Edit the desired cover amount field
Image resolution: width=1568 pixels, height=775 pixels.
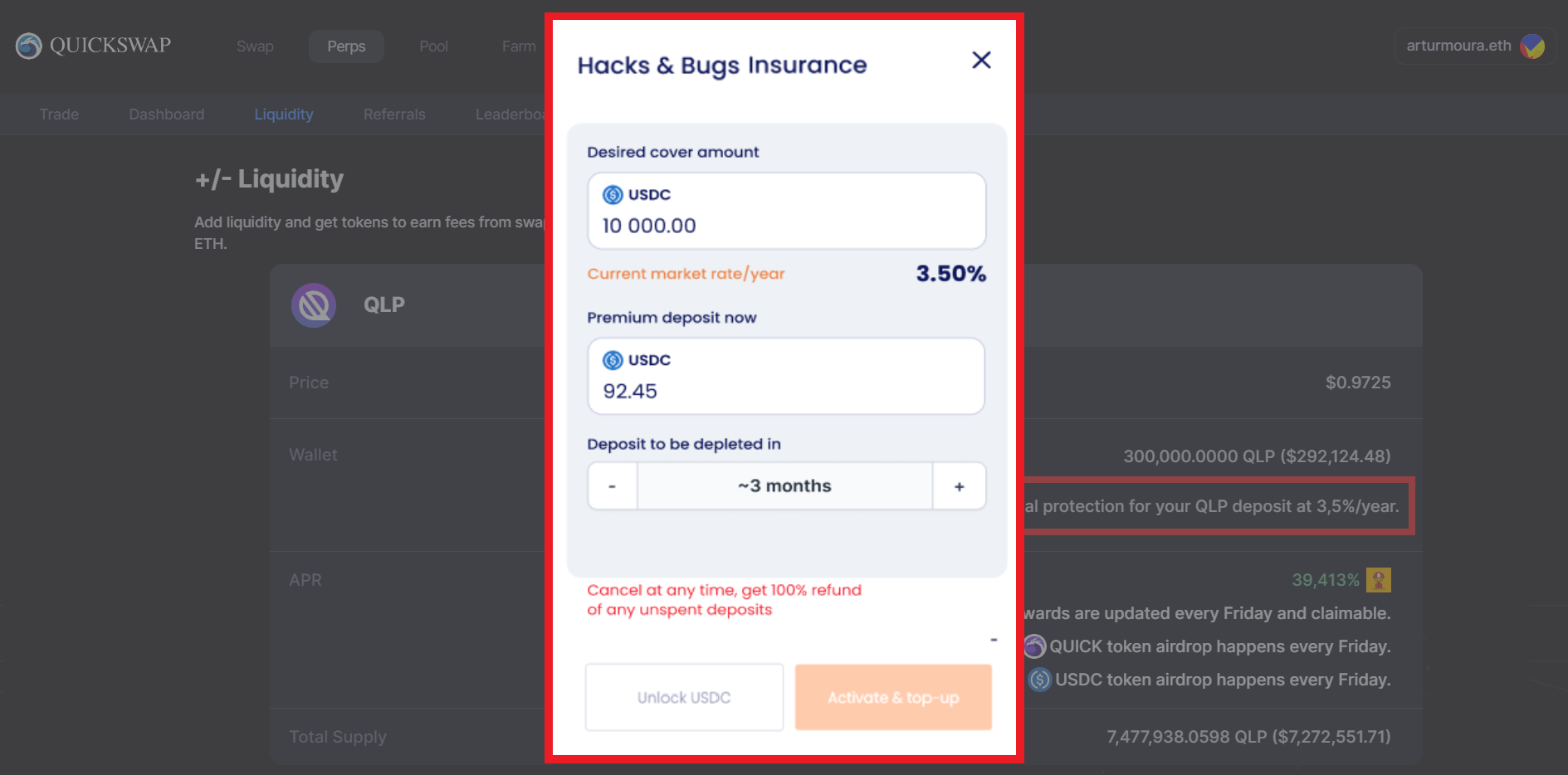click(786, 226)
